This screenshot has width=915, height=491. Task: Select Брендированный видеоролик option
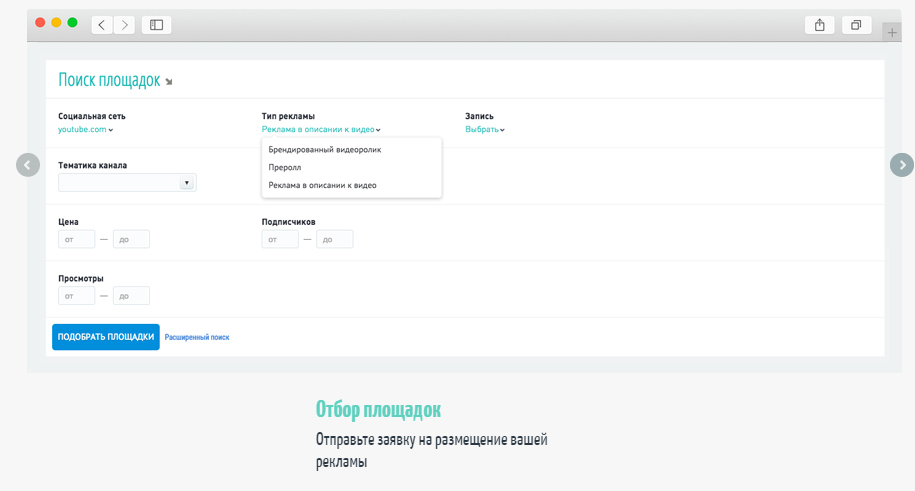tap(325, 150)
